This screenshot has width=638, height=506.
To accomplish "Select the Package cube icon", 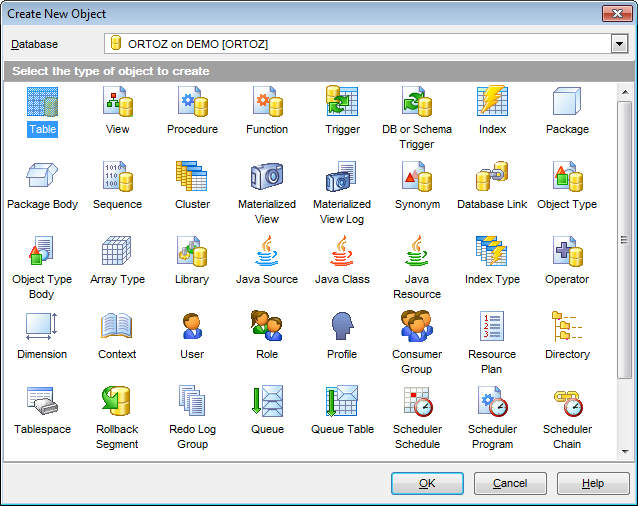I will pos(567,101).
